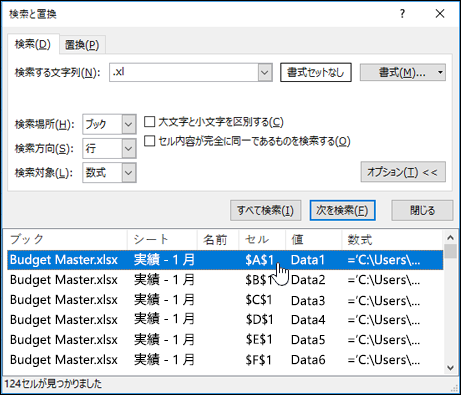The height and width of the screenshot is (395, 461).
Task: Open the 検索対象 数式 dropdown
Action: [x=109, y=173]
